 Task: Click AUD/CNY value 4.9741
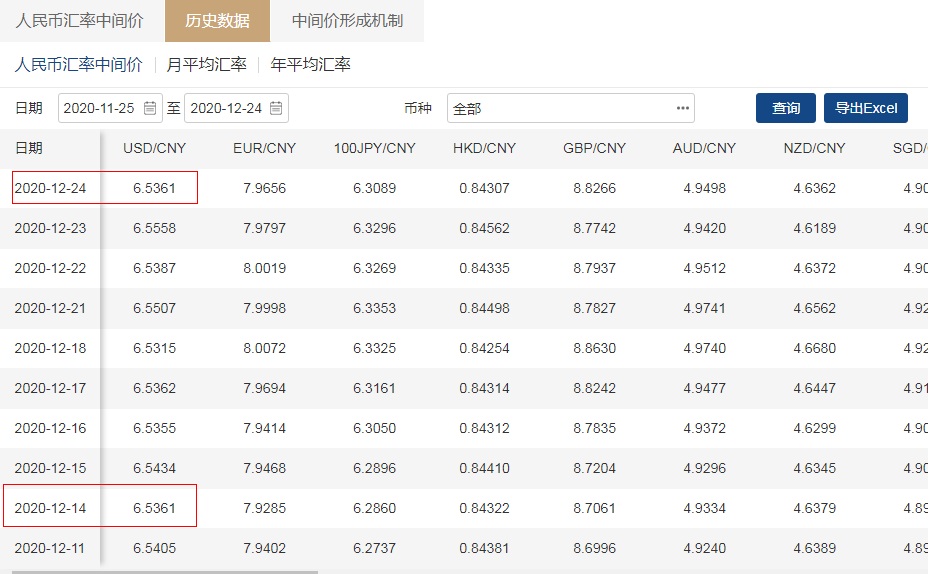705,308
